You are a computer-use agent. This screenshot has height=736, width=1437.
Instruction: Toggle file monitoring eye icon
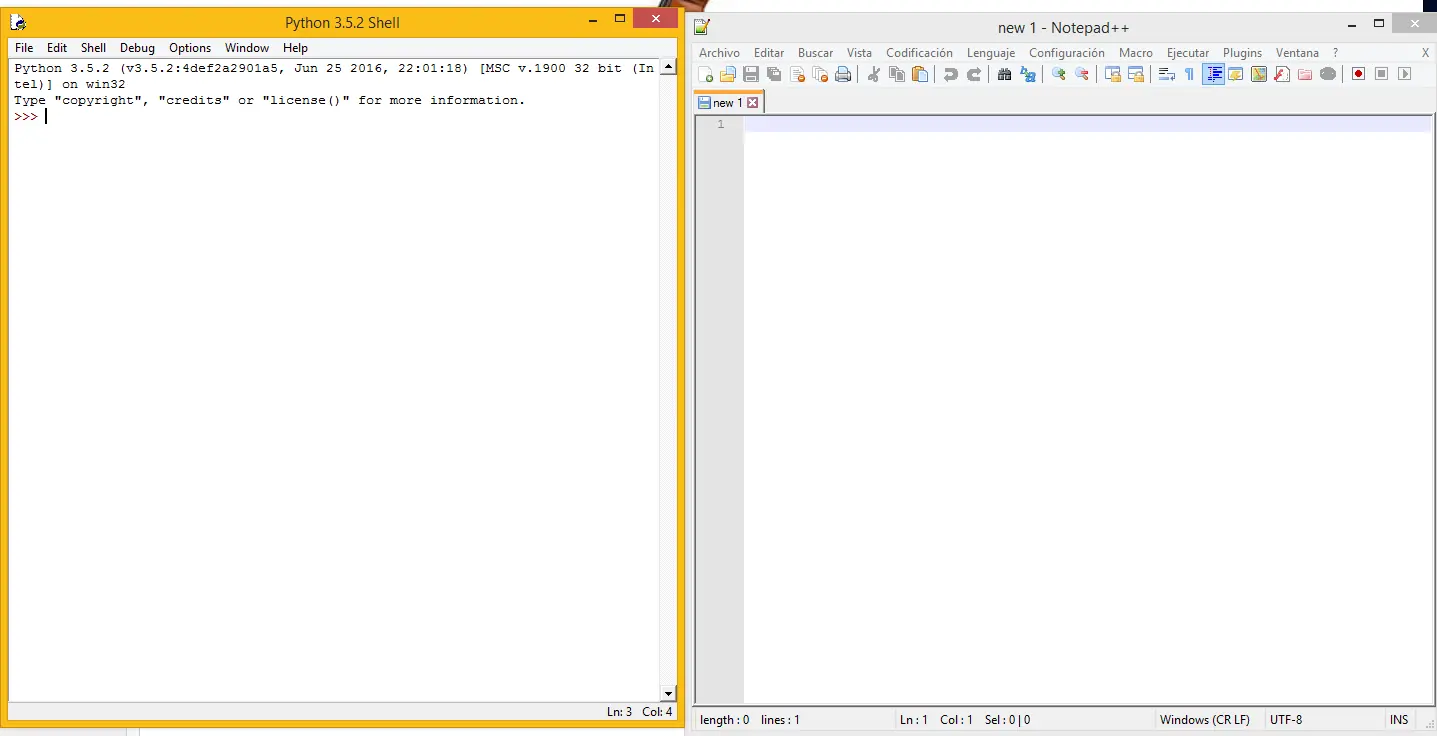click(x=1328, y=74)
